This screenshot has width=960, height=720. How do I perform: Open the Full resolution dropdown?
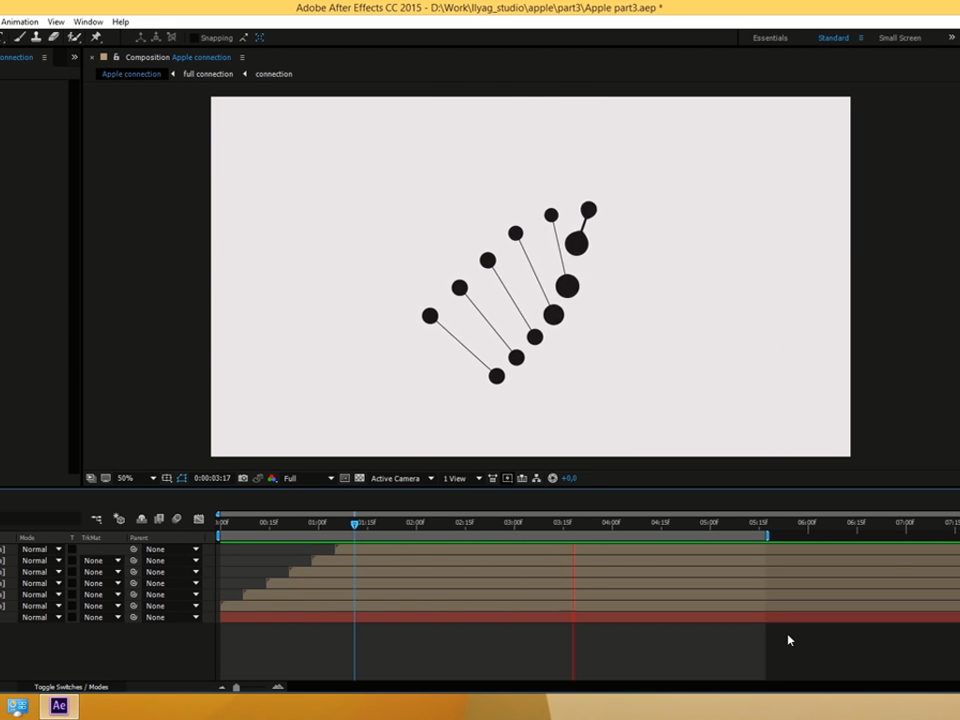pyautogui.click(x=309, y=478)
